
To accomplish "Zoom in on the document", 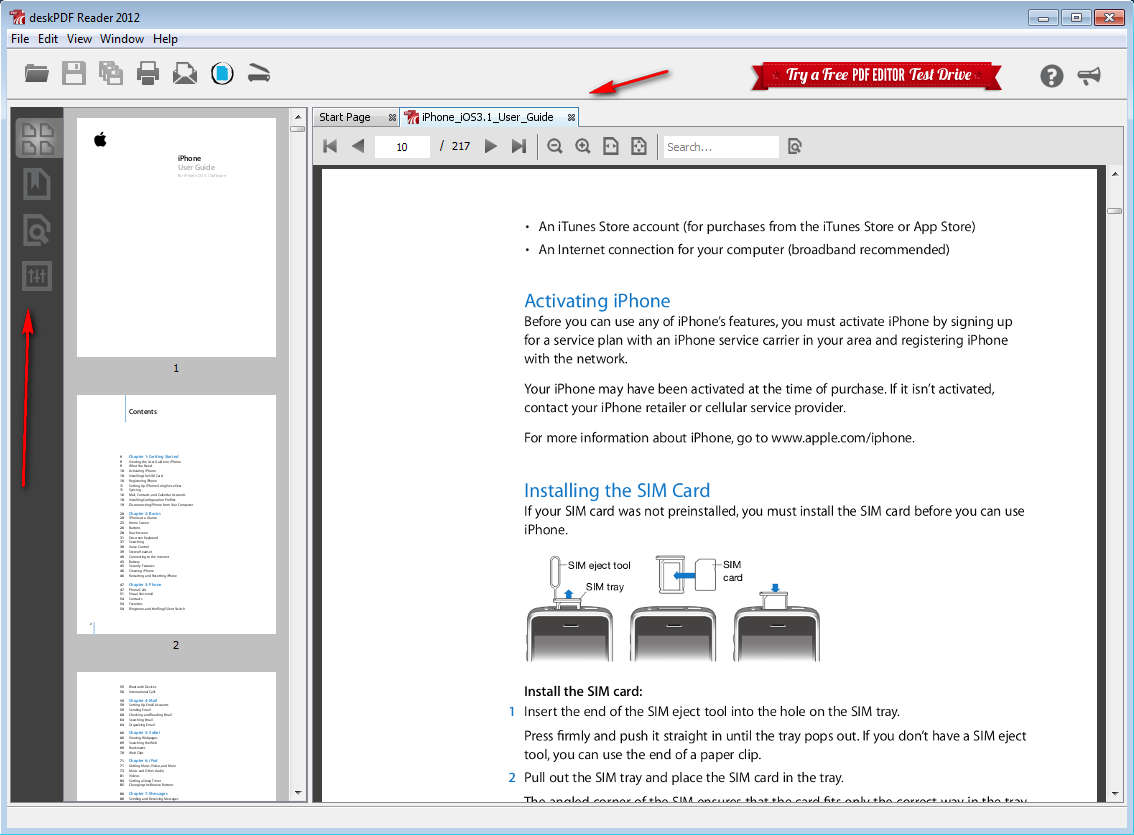I will [x=583, y=147].
